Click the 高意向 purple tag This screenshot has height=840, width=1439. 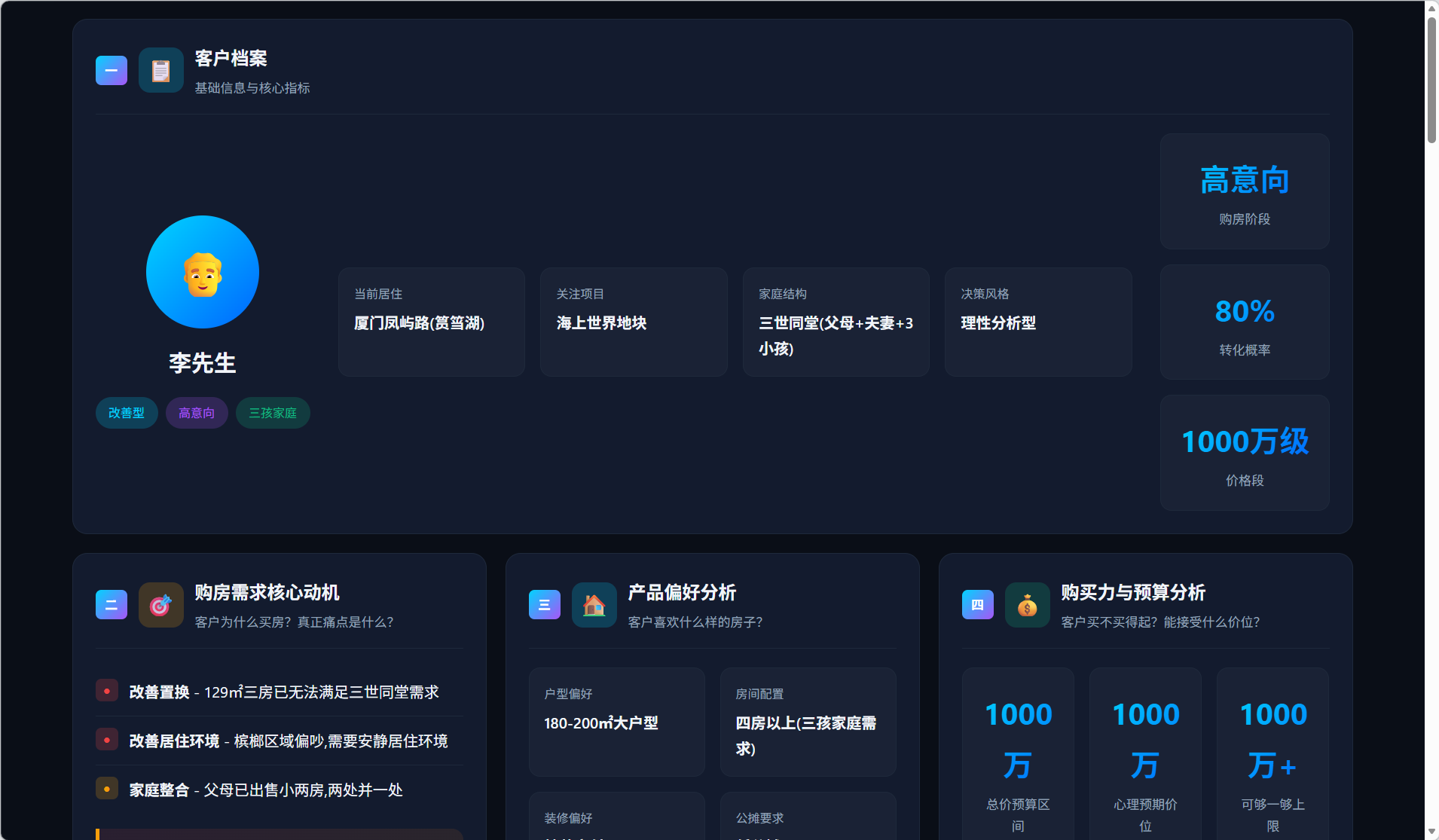pos(196,413)
